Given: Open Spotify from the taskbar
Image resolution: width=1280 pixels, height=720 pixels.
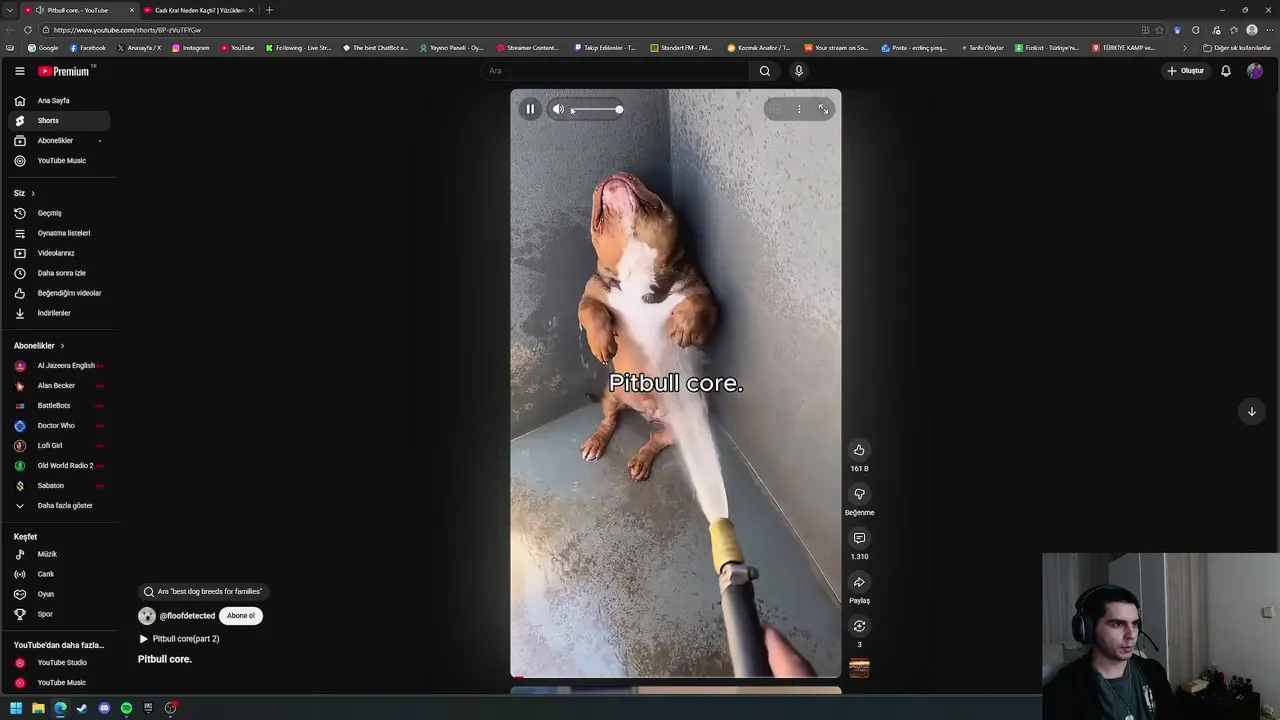Looking at the screenshot, I should coord(126,708).
